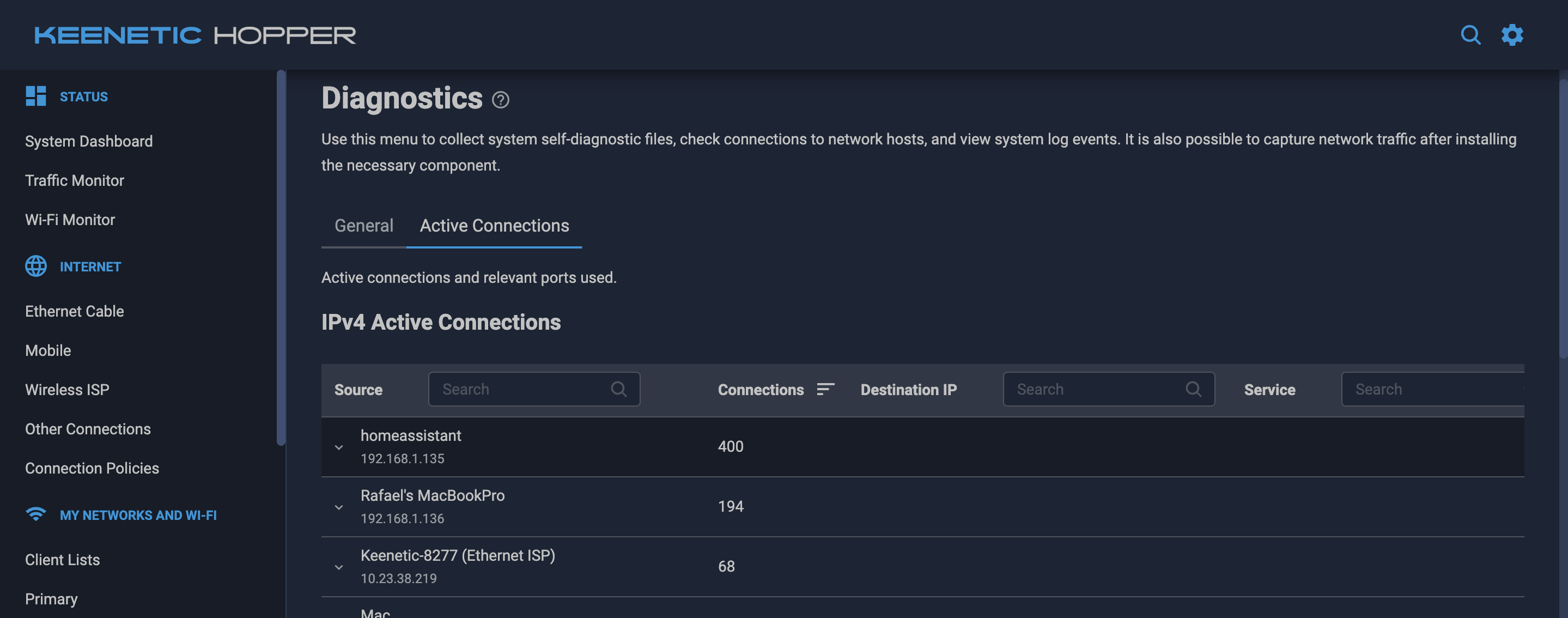Click the Keenetic Hopper logo
This screenshot has width=1568, height=618.
click(x=195, y=35)
